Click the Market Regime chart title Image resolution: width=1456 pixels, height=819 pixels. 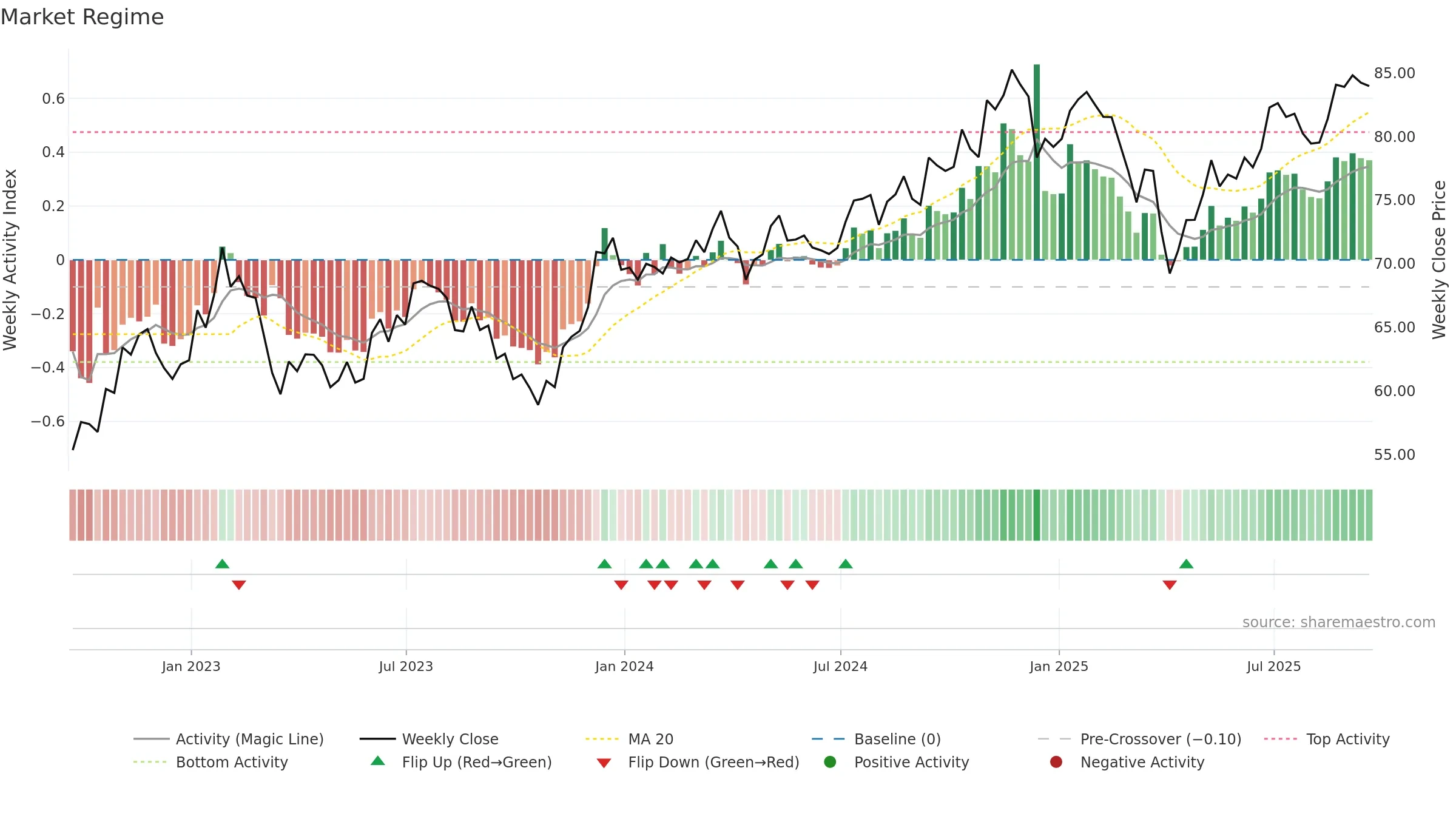82,17
